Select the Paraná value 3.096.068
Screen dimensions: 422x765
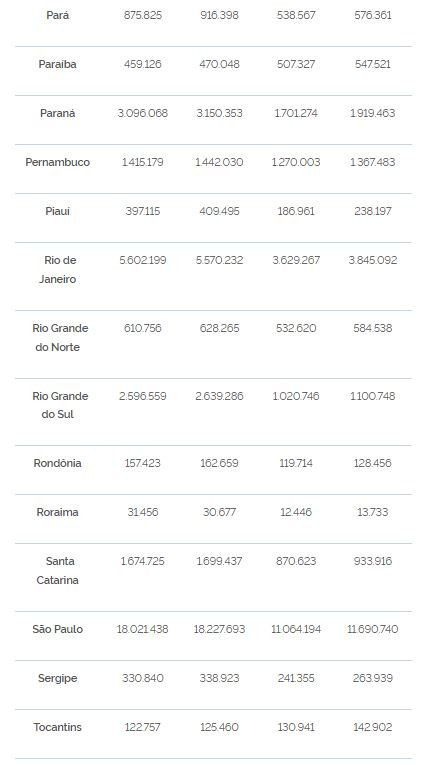[x=142, y=113]
